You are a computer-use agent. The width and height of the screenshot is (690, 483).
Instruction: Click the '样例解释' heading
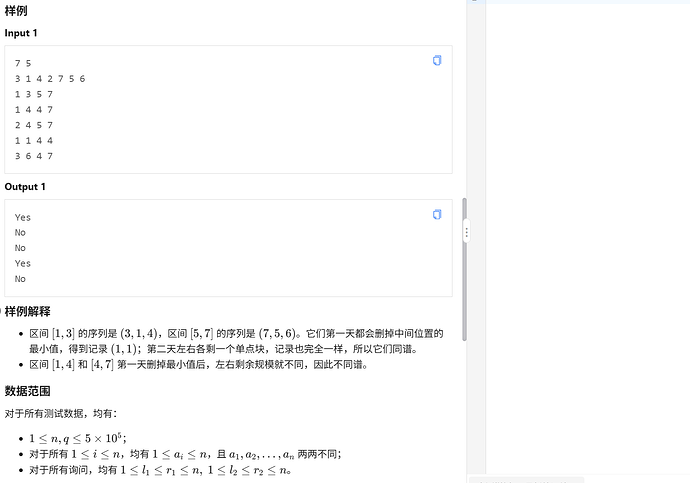click(27, 311)
